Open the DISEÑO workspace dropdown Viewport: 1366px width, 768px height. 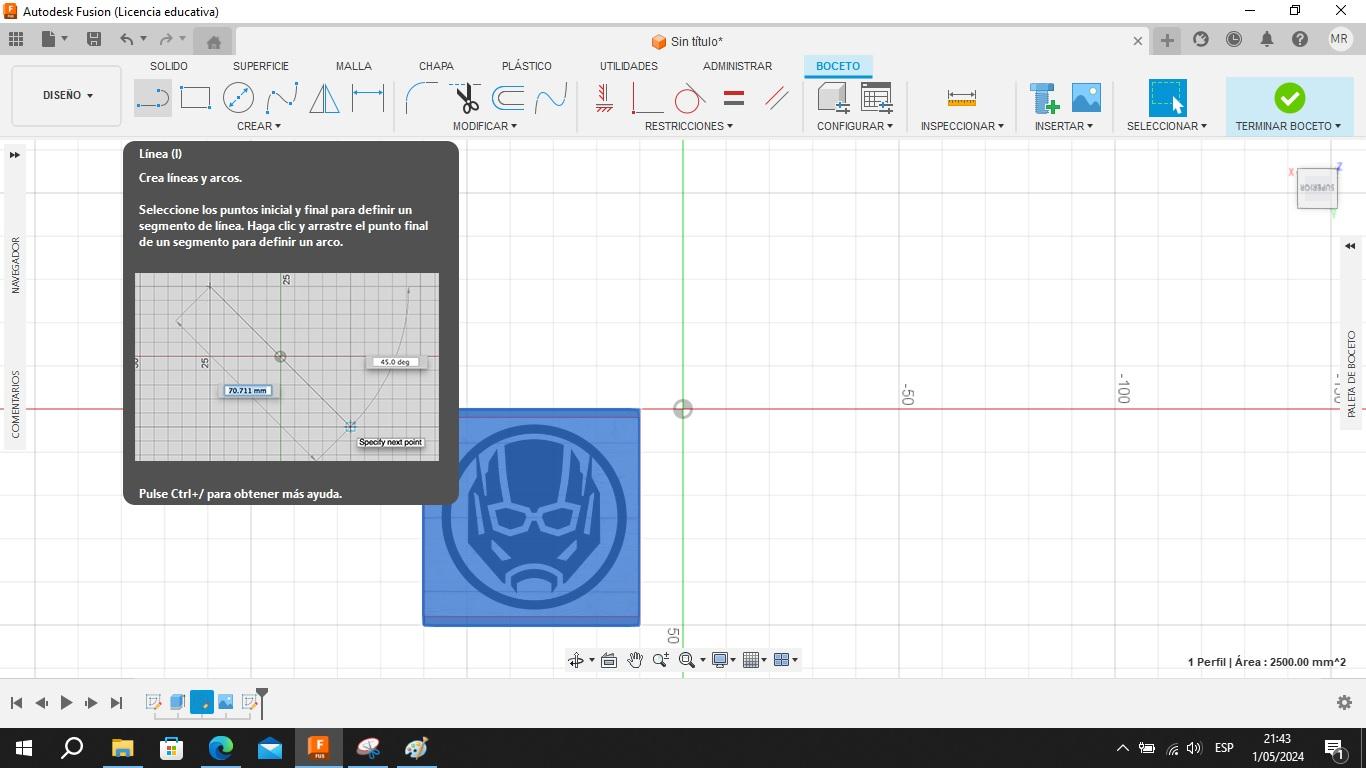[67, 95]
